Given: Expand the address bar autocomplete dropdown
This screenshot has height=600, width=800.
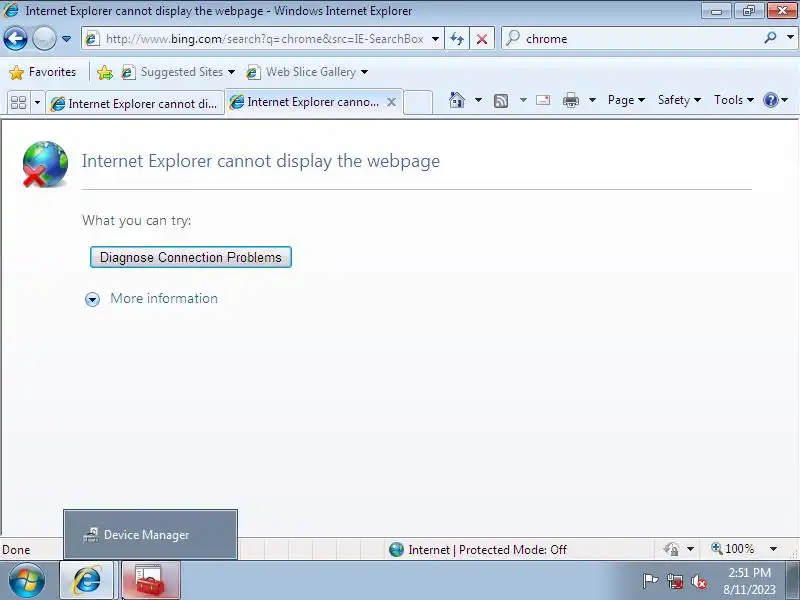Looking at the screenshot, I should pos(435,39).
